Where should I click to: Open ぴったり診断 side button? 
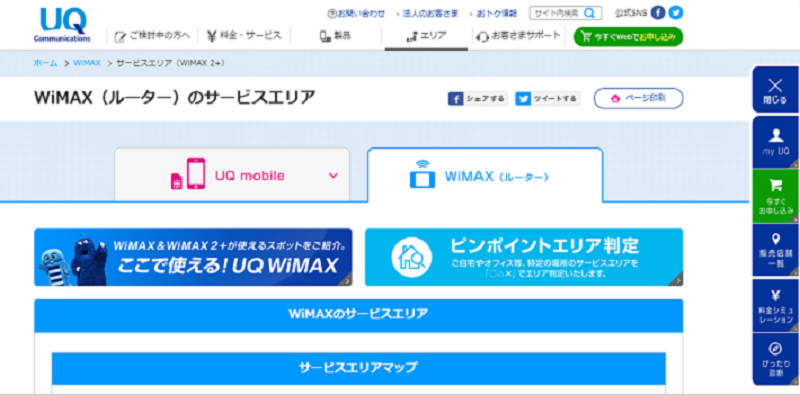click(776, 359)
